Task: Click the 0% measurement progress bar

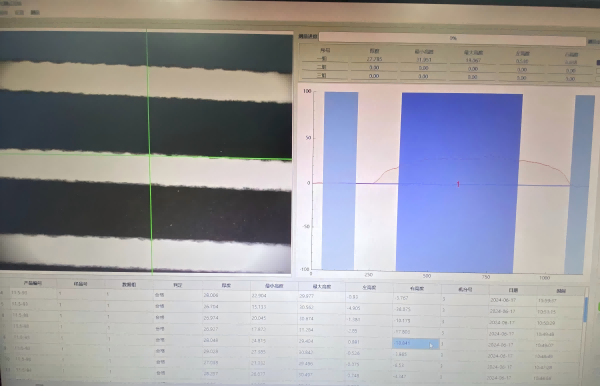Action: click(452, 38)
